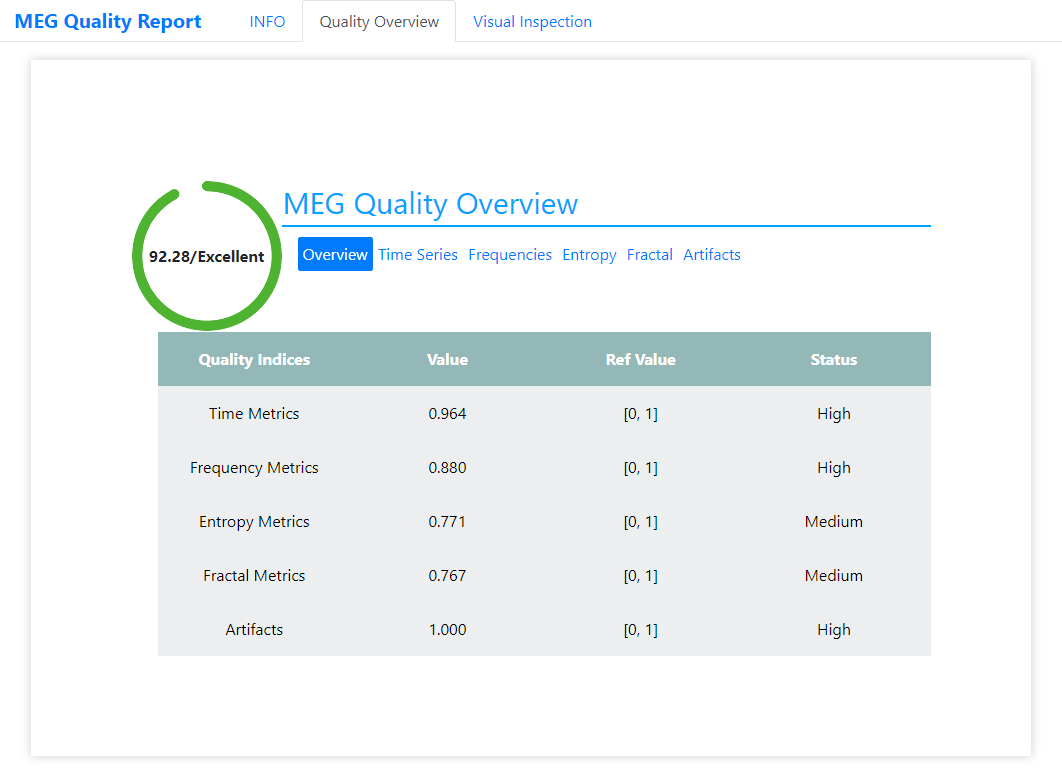Open the Fractal section
The width and height of the screenshot is (1062, 769).
[650, 255]
